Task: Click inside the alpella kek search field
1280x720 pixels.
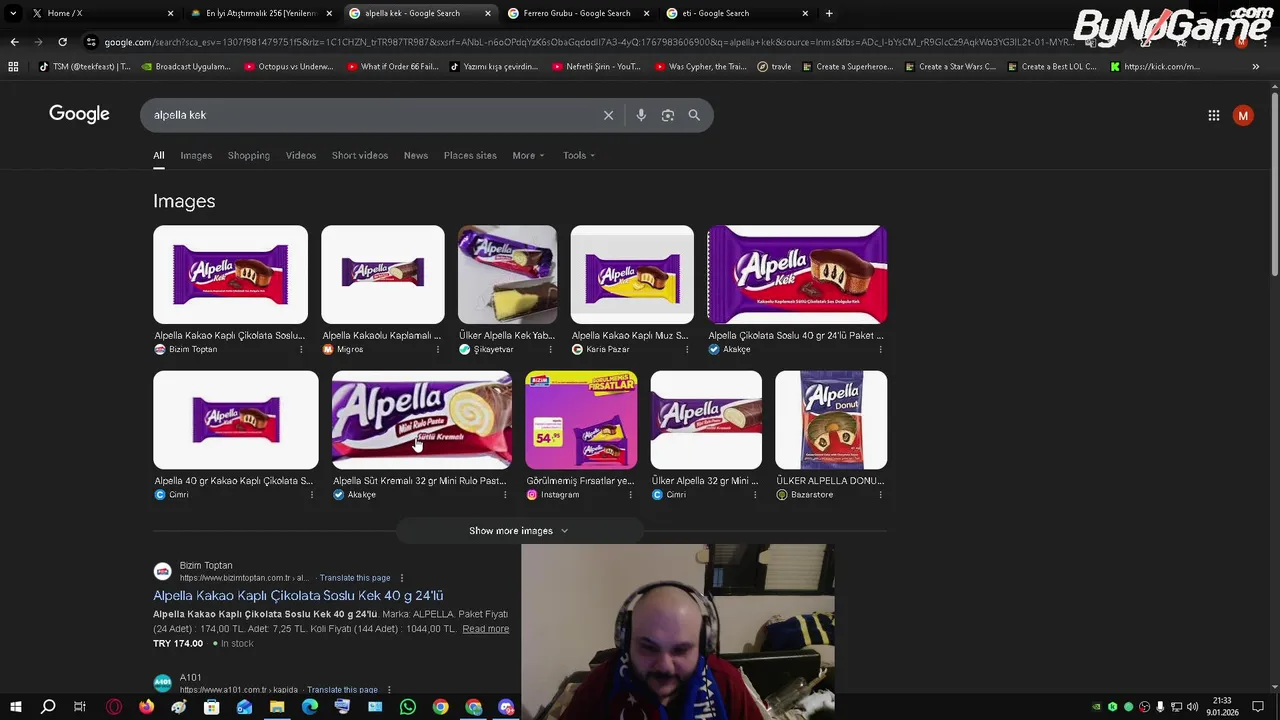Action: click(x=370, y=115)
